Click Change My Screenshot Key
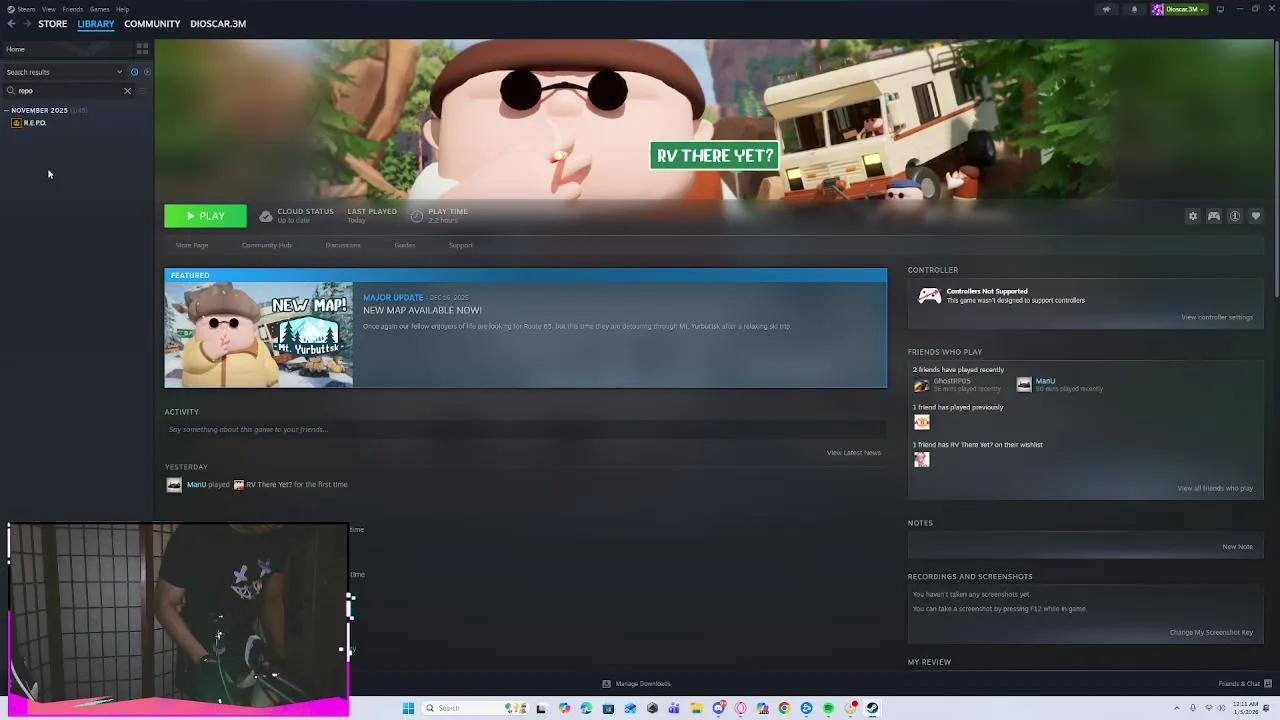This screenshot has height=720, width=1280. (1211, 632)
